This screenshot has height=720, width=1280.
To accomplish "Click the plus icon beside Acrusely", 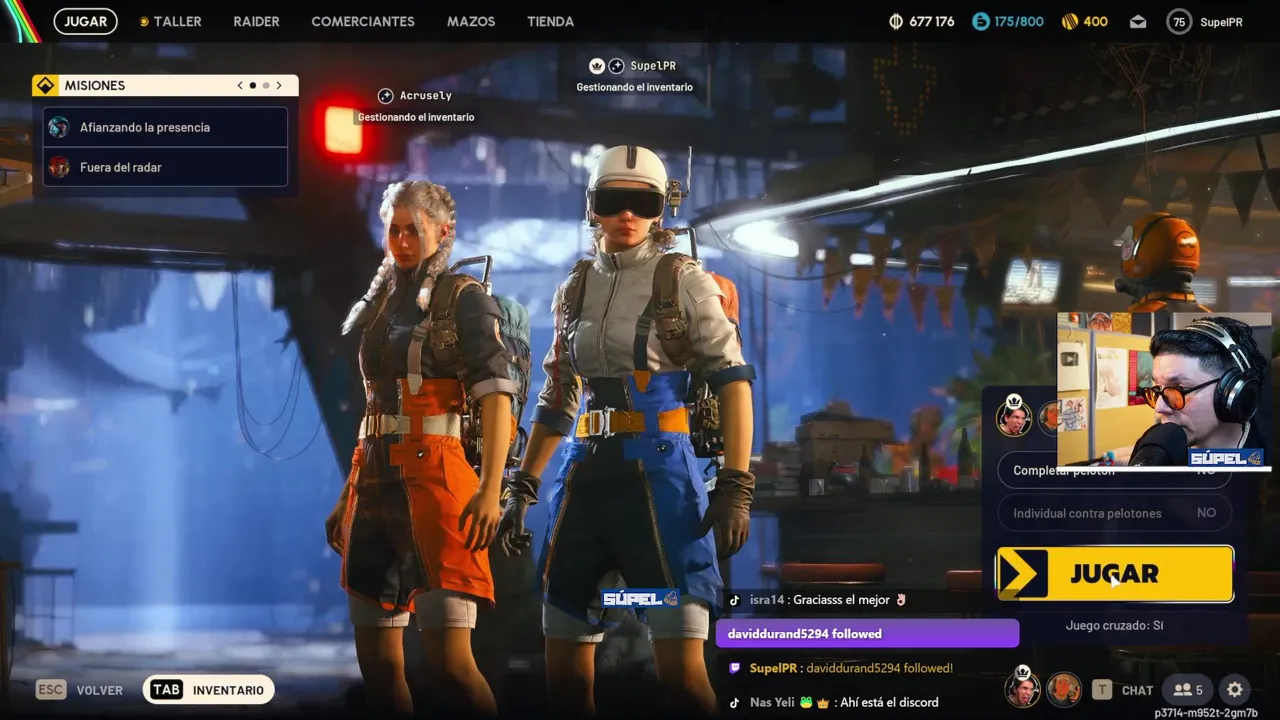I will [x=385, y=95].
